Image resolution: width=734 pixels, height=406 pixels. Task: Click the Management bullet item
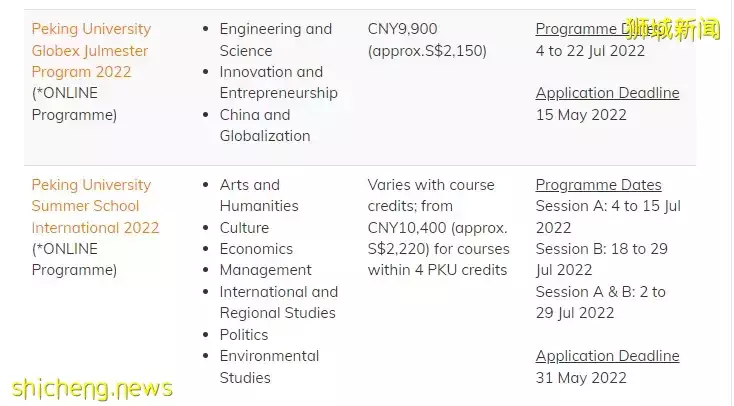click(x=265, y=270)
